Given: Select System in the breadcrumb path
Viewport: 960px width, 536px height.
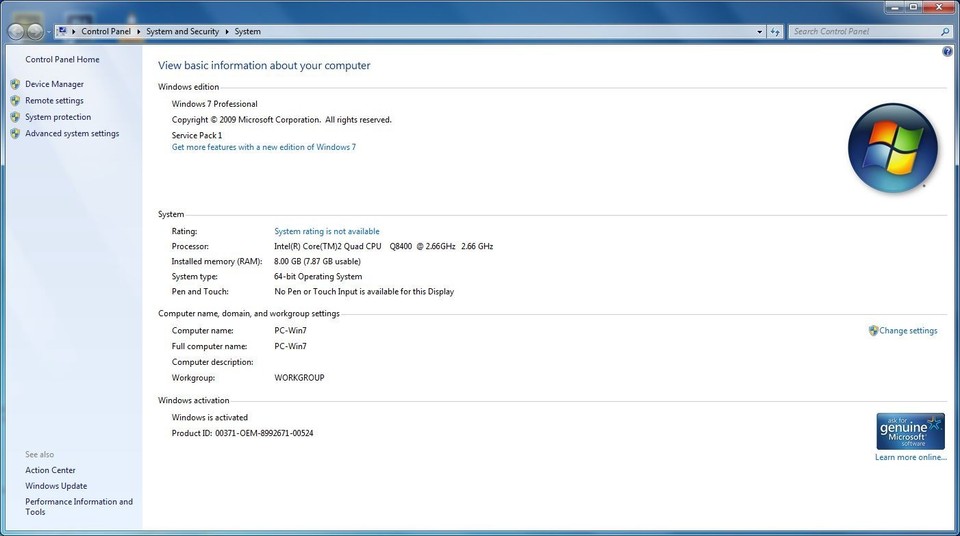Looking at the screenshot, I should (247, 31).
